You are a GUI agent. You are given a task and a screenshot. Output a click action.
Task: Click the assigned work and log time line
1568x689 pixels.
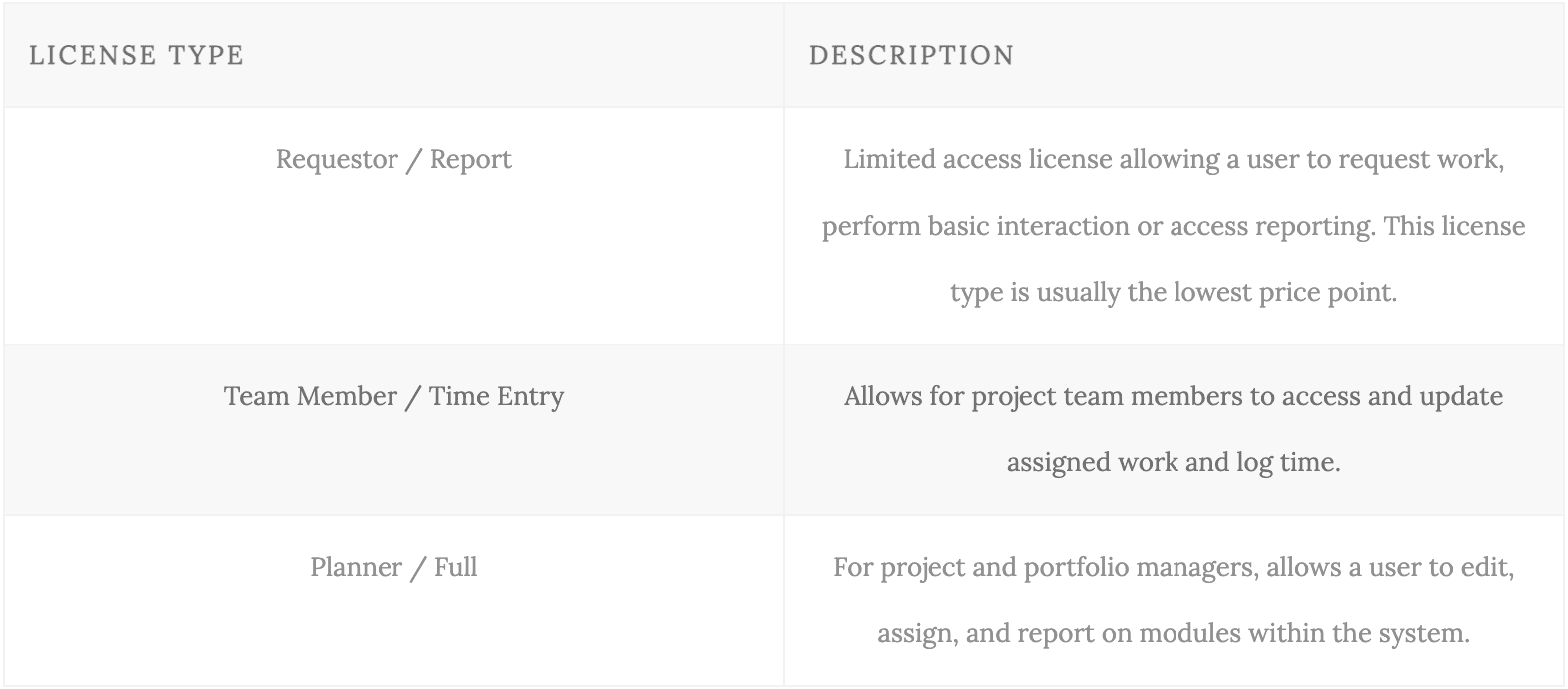click(1174, 463)
